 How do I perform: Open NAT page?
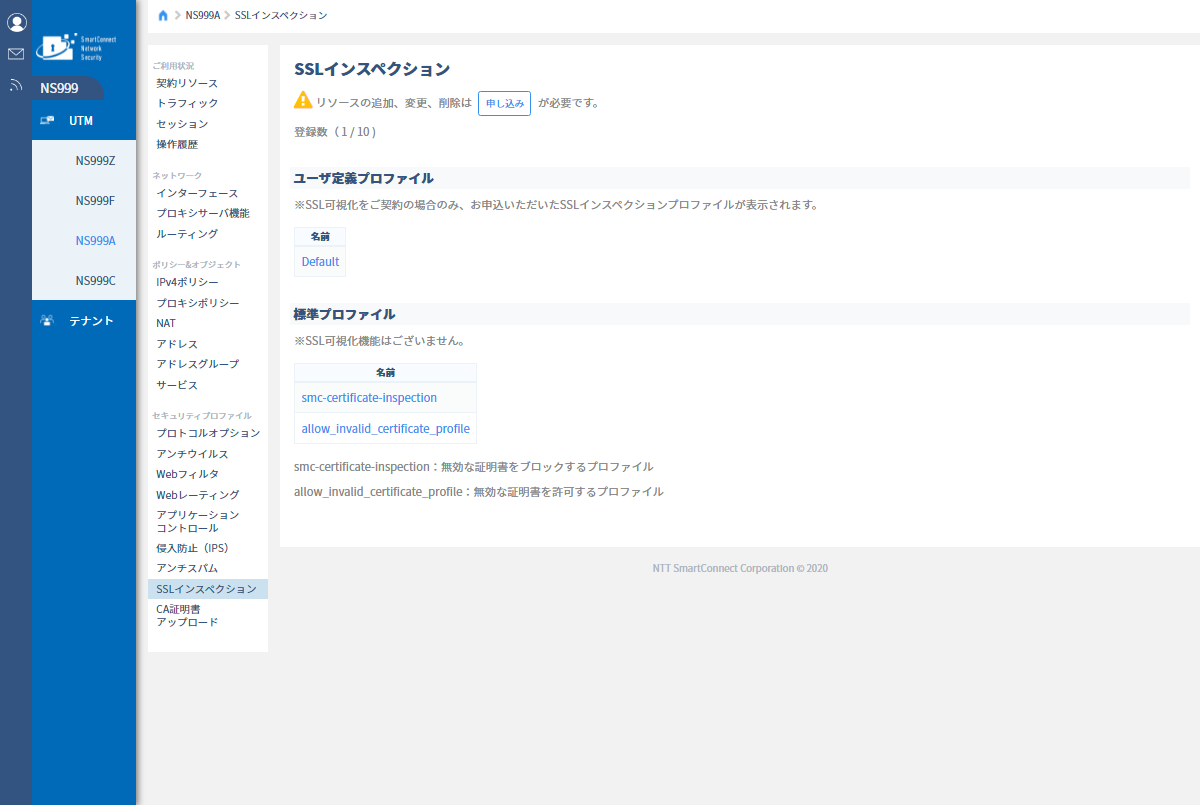(166, 323)
